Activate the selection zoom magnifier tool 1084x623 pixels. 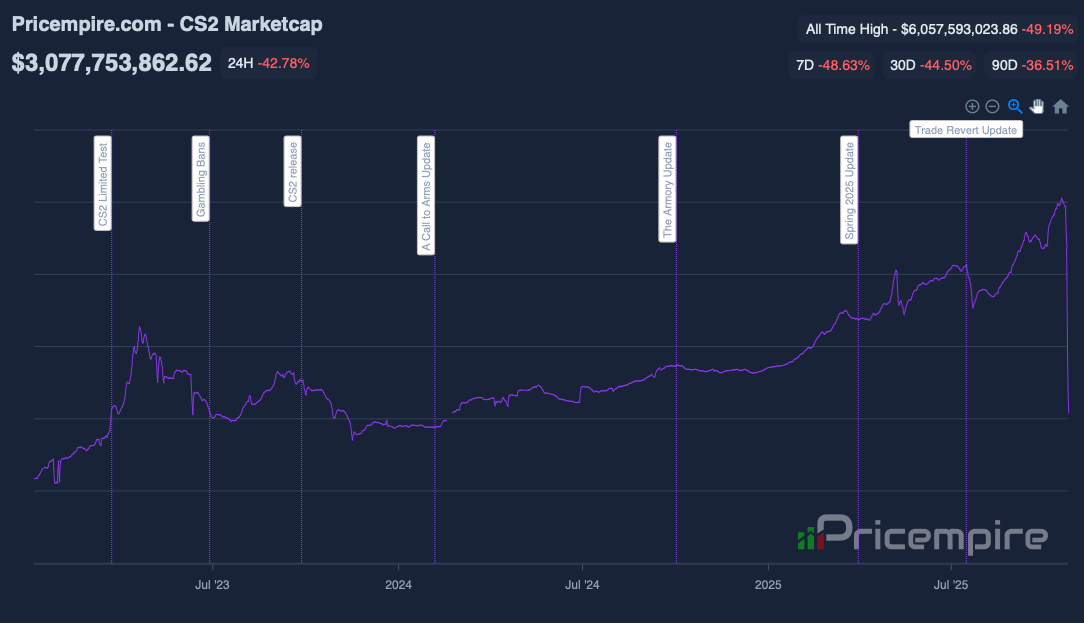point(1015,106)
